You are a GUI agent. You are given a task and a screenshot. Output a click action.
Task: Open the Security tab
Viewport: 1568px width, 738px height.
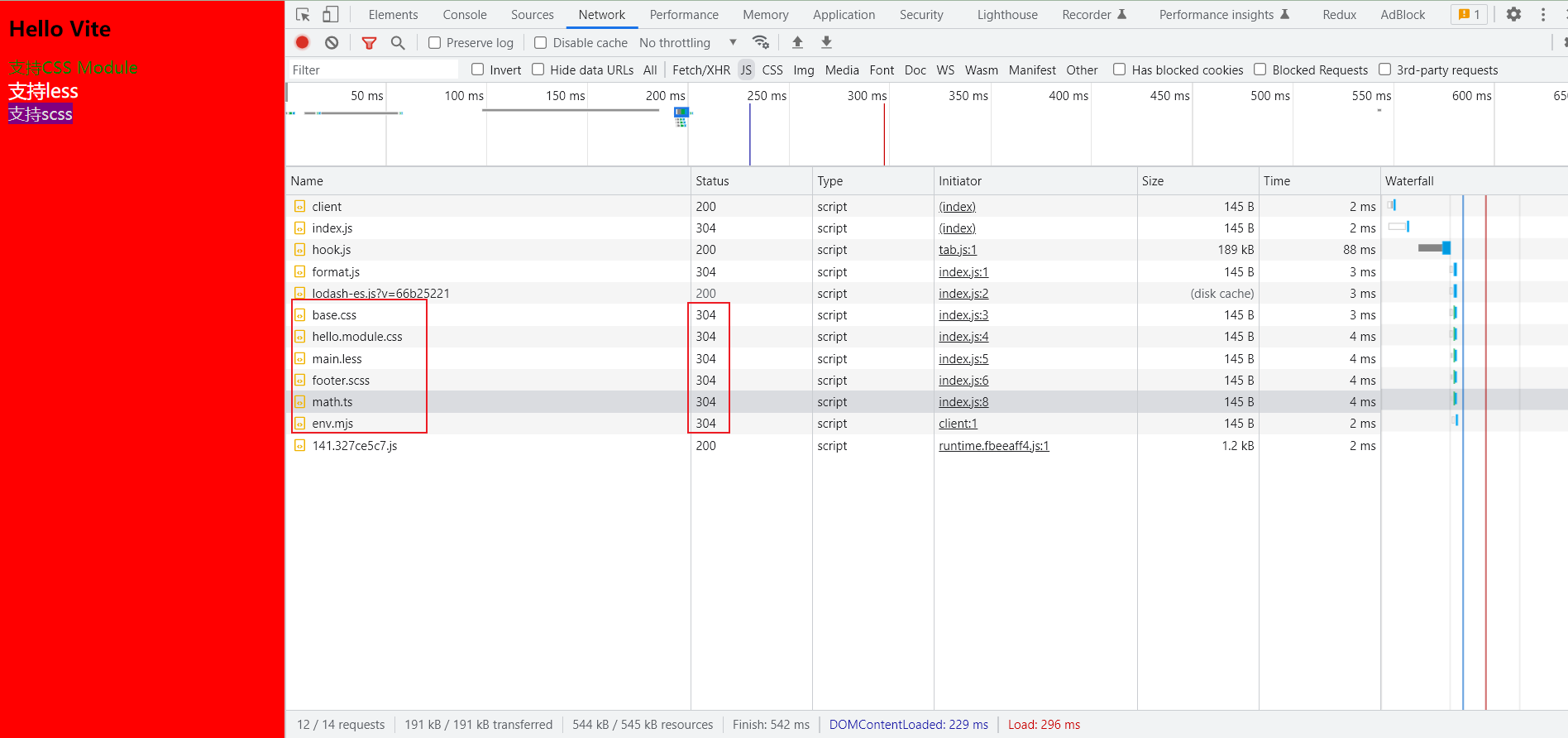click(x=921, y=15)
